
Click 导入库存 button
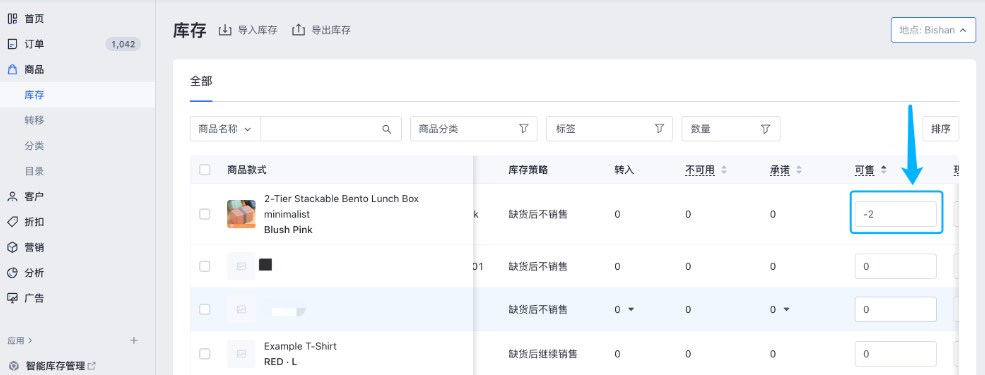248,30
